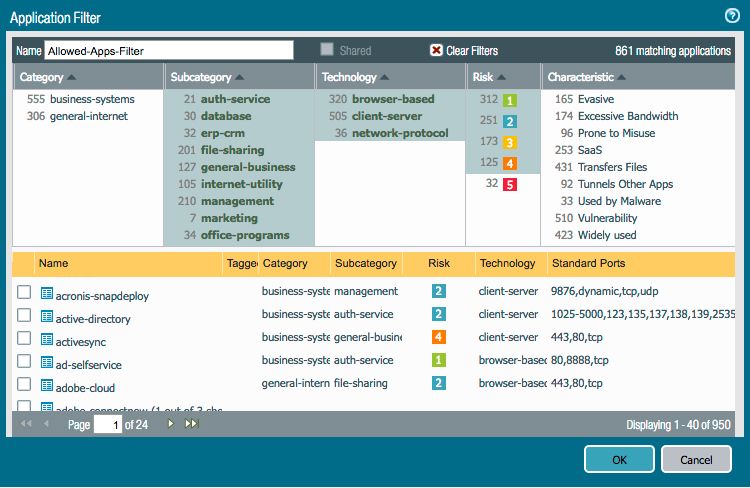Click the filter Name input field
Viewport: 750px width, 488px height.
coord(169,50)
